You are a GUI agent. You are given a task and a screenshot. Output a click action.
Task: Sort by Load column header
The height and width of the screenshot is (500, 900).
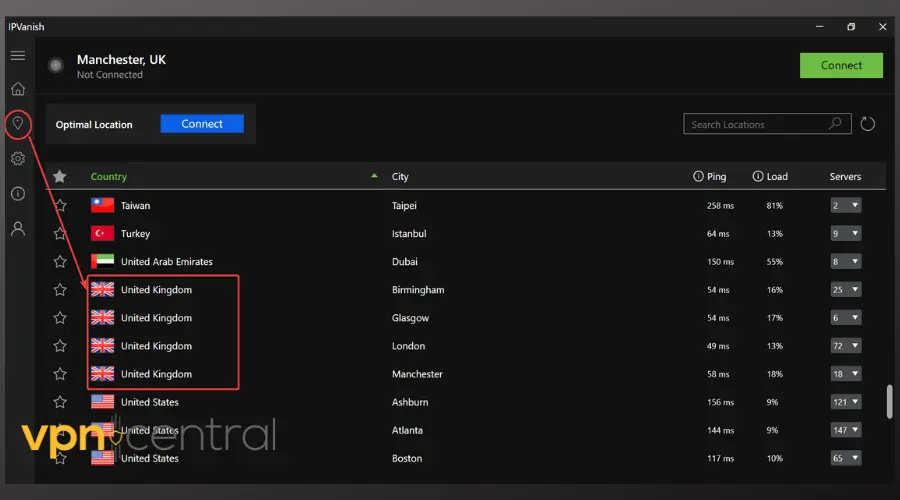[x=777, y=176]
